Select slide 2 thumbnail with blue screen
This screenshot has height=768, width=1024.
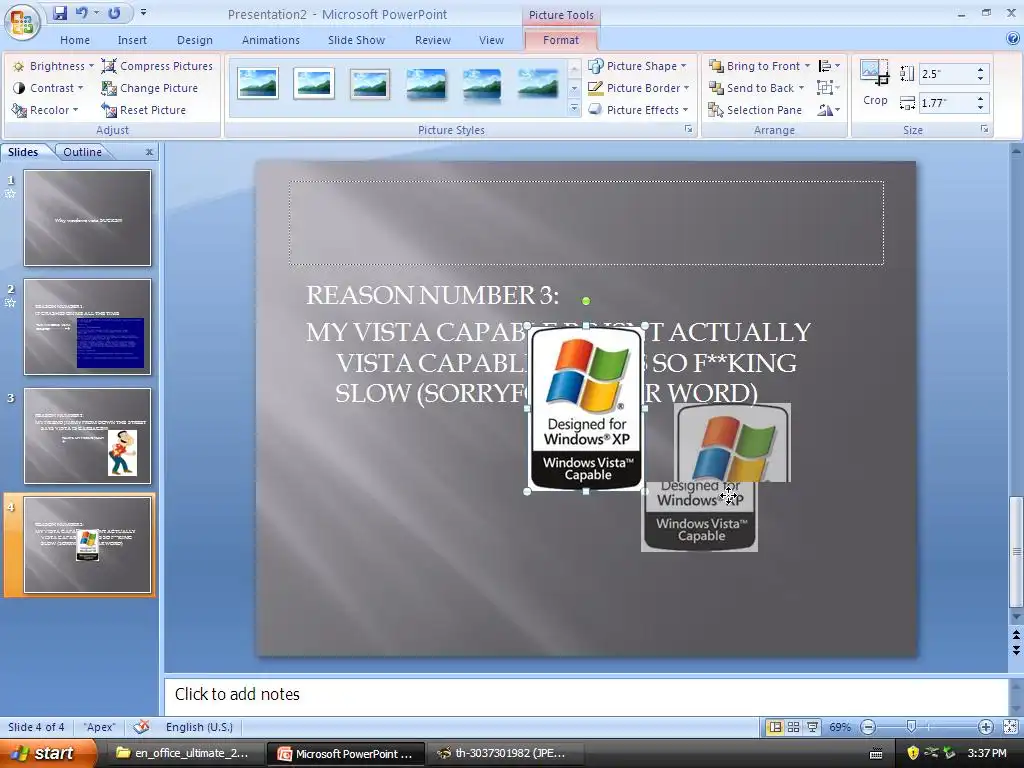[x=88, y=327]
